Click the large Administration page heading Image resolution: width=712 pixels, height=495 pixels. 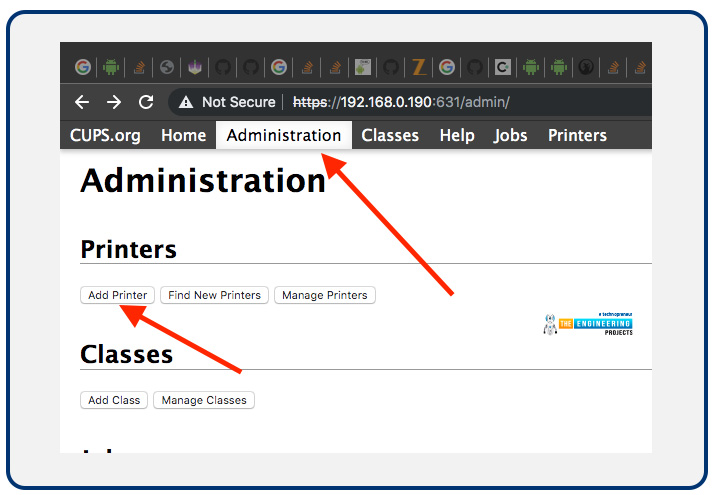(x=203, y=181)
